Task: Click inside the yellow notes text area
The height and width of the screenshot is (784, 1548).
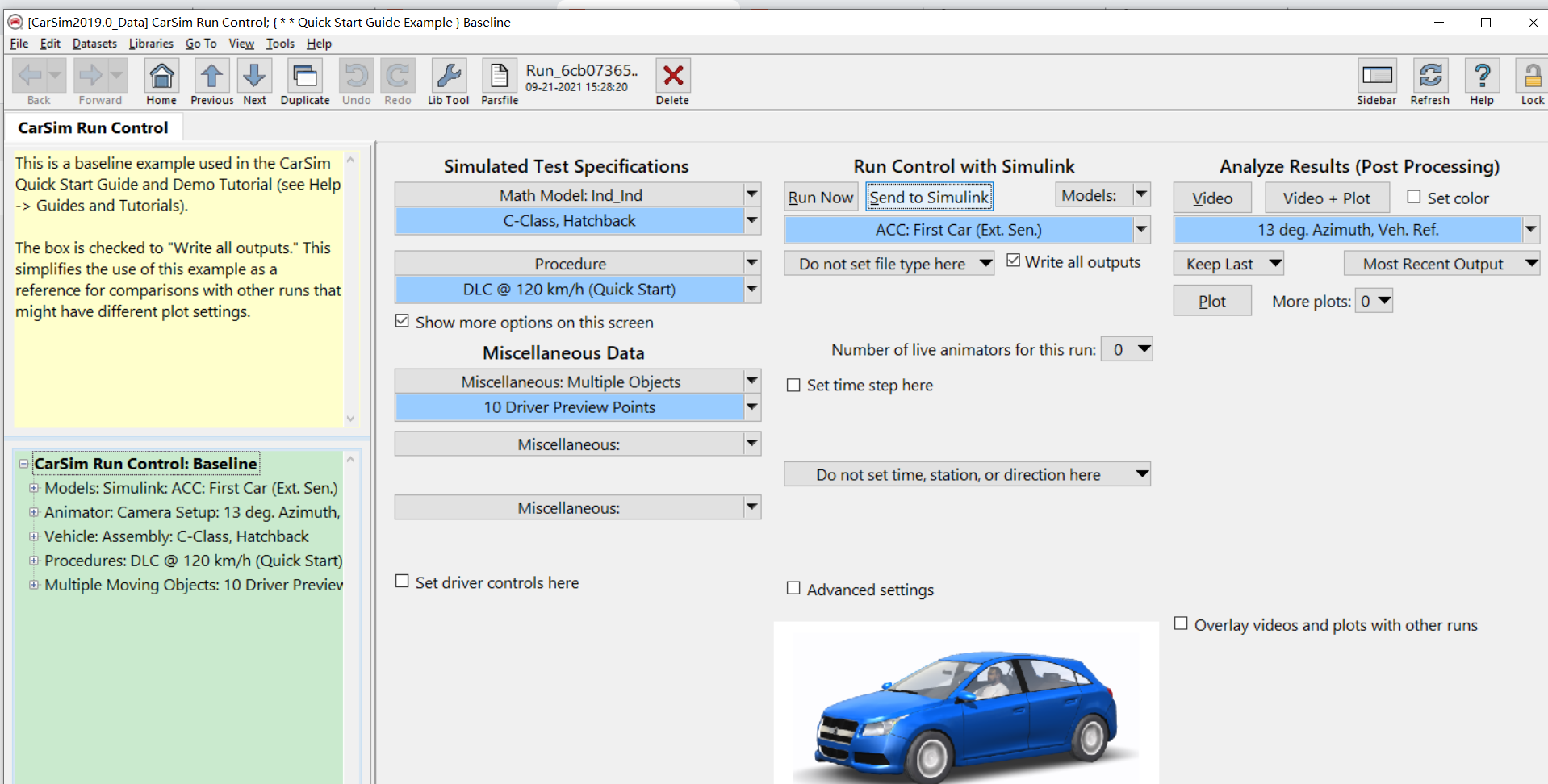Action: (x=178, y=288)
